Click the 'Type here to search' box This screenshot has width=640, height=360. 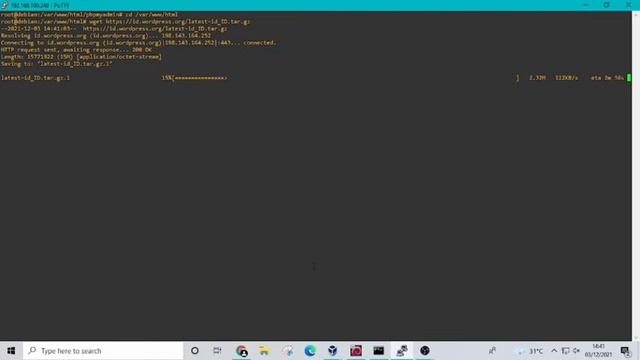[103, 351]
